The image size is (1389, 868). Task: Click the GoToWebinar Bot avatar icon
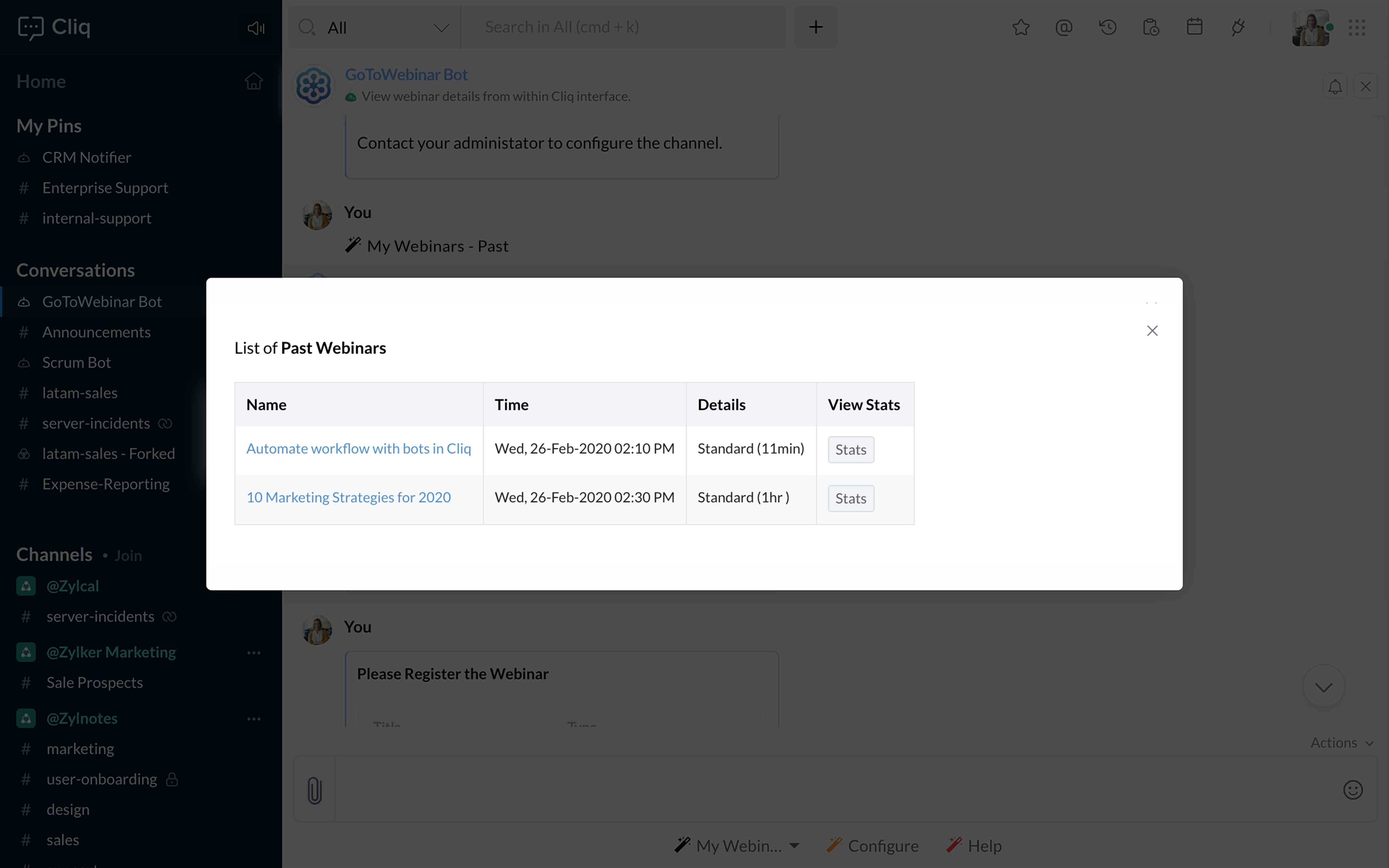pos(313,86)
